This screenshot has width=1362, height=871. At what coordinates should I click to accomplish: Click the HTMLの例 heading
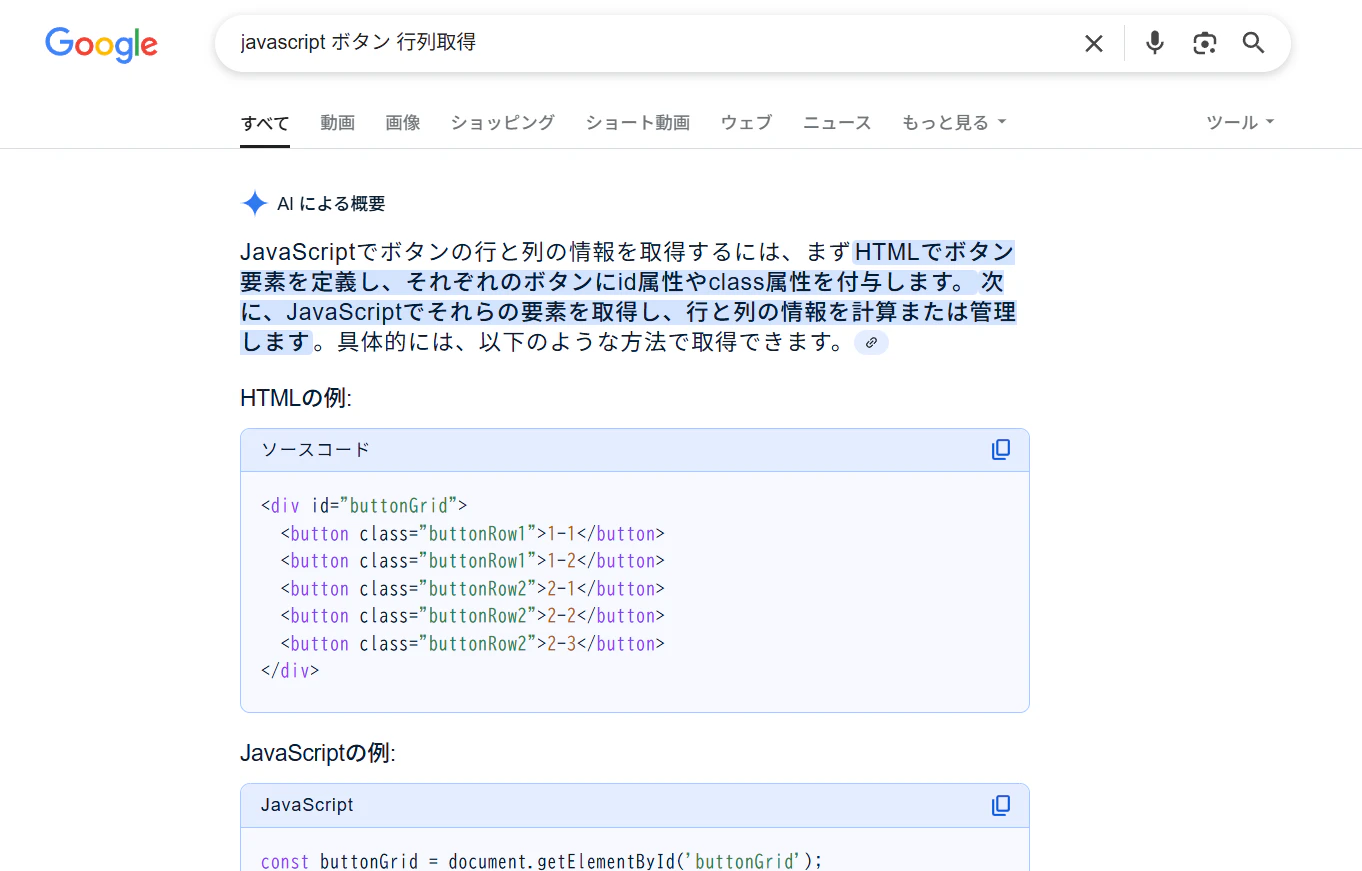coord(296,398)
